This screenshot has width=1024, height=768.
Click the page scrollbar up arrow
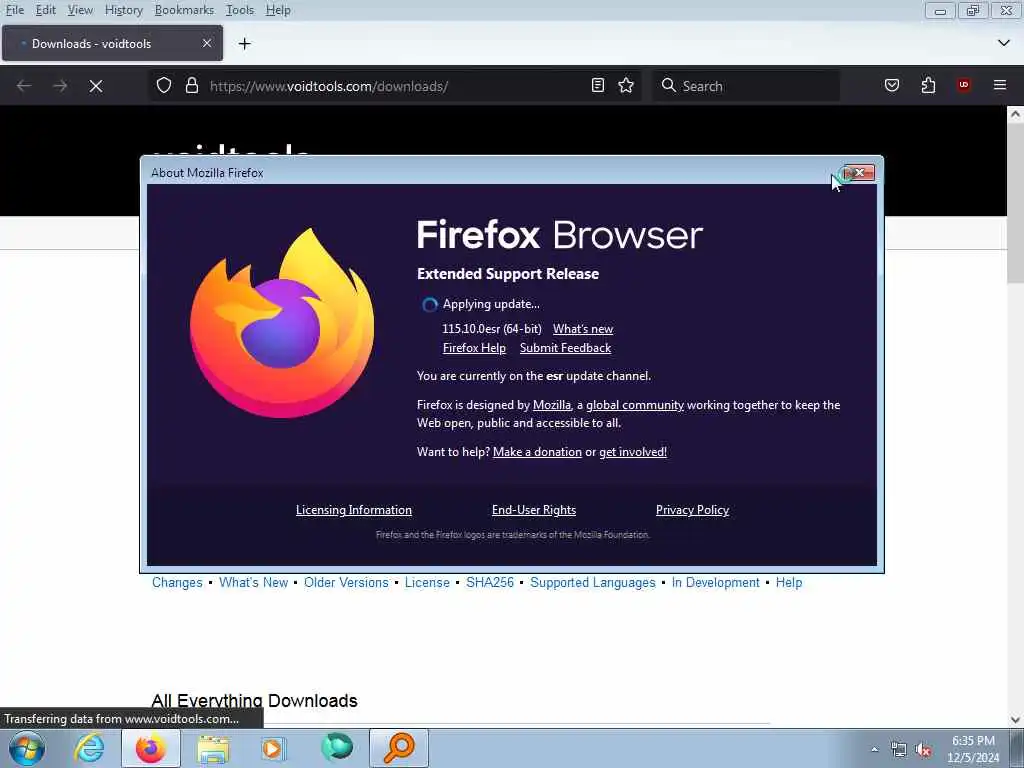click(1016, 114)
